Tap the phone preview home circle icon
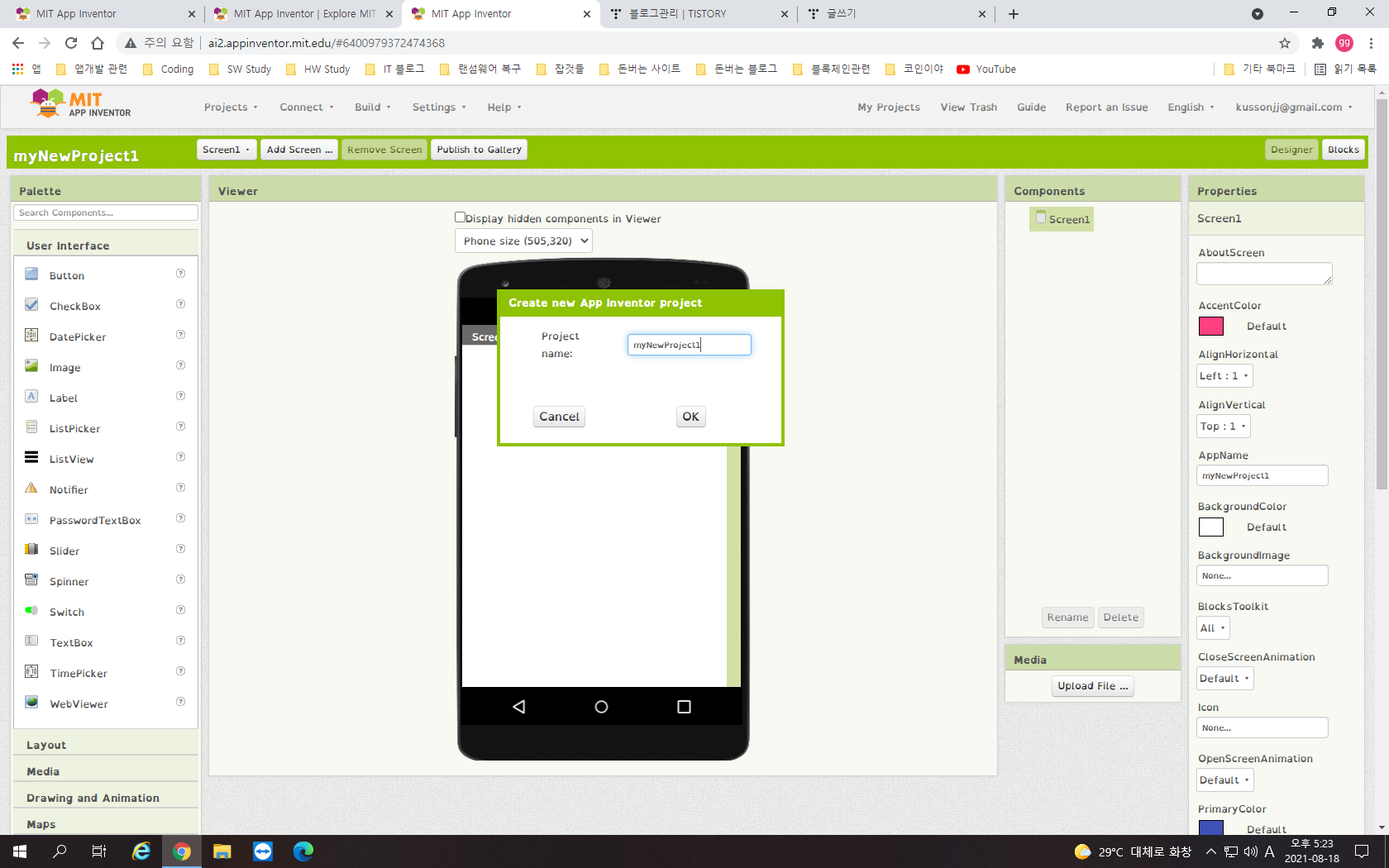The height and width of the screenshot is (868, 1389). (601, 707)
